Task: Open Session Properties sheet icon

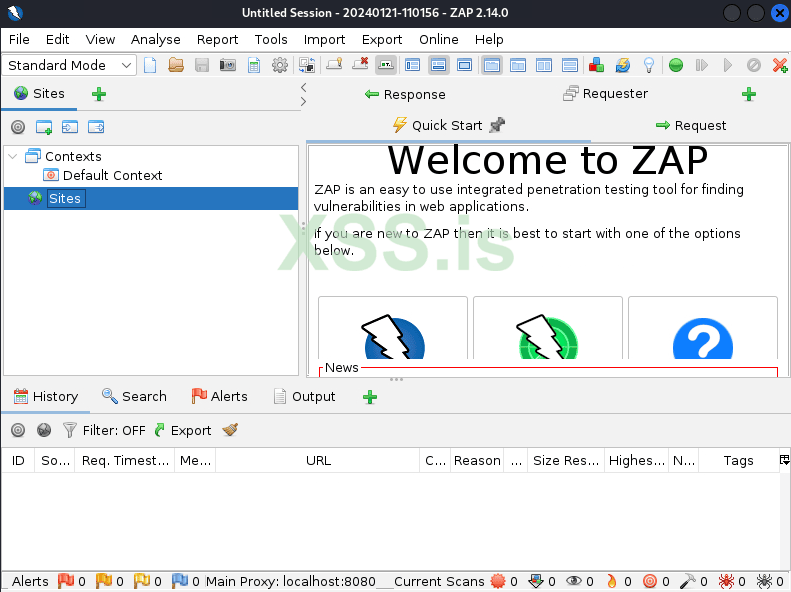Action: click(x=254, y=65)
